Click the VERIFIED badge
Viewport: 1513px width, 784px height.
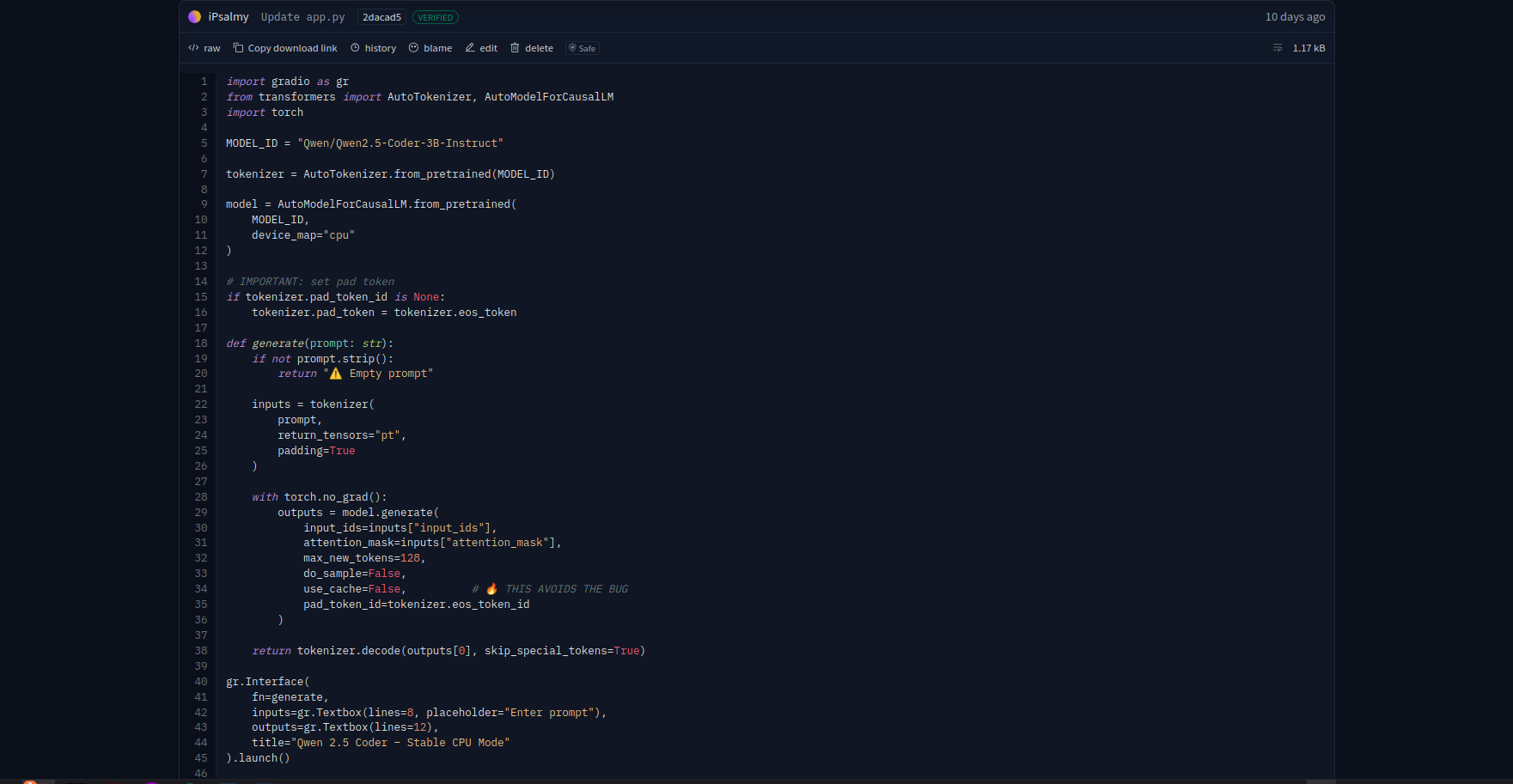pyautogui.click(x=436, y=17)
